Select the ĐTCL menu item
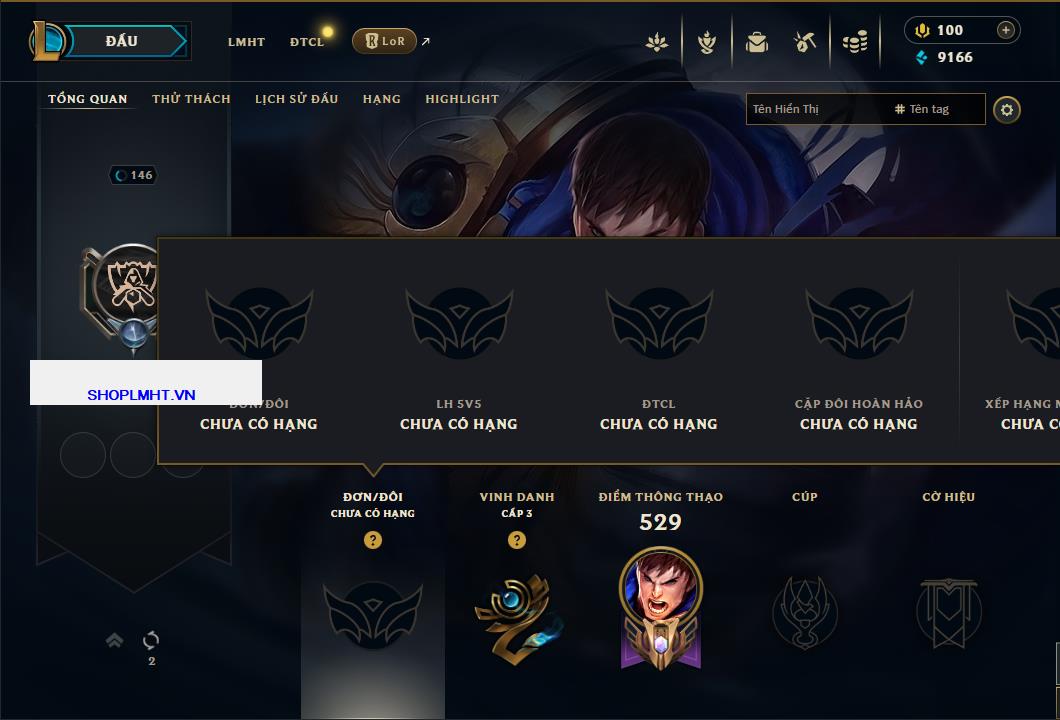This screenshot has height=720, width=1060. pos(307,42)
